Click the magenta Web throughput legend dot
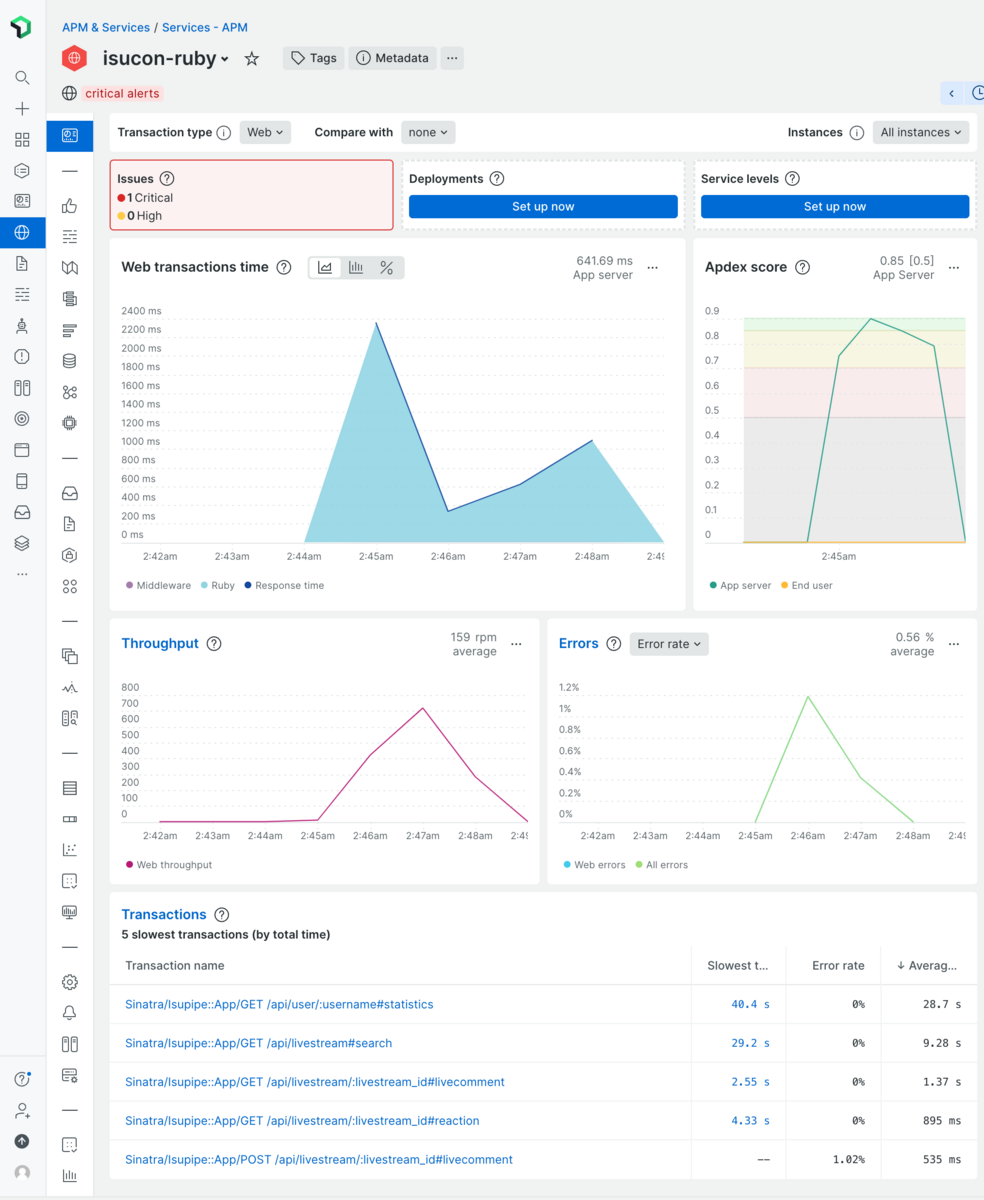The image size is (984, 1200). click(x=129, y=865)
